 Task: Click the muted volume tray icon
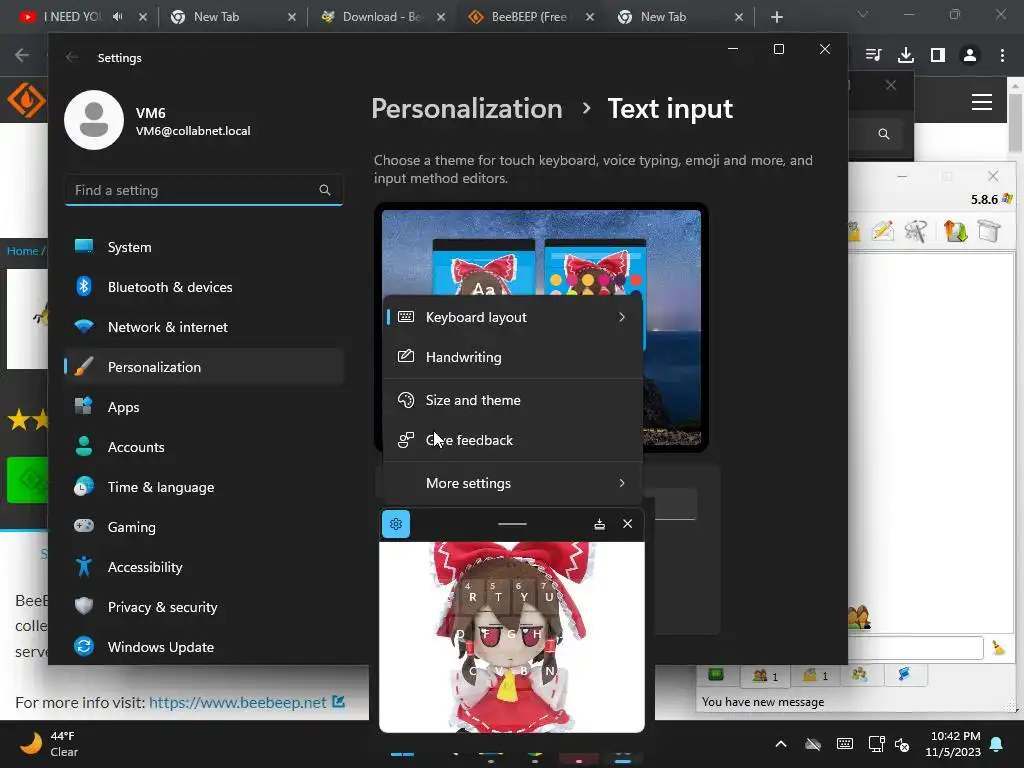tap(902, 744)
